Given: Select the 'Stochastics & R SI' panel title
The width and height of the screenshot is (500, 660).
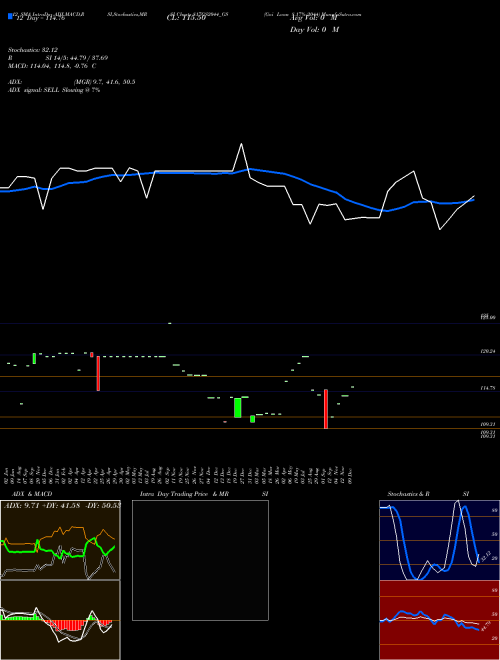Looking at the screenshot, I should [428, 494].
